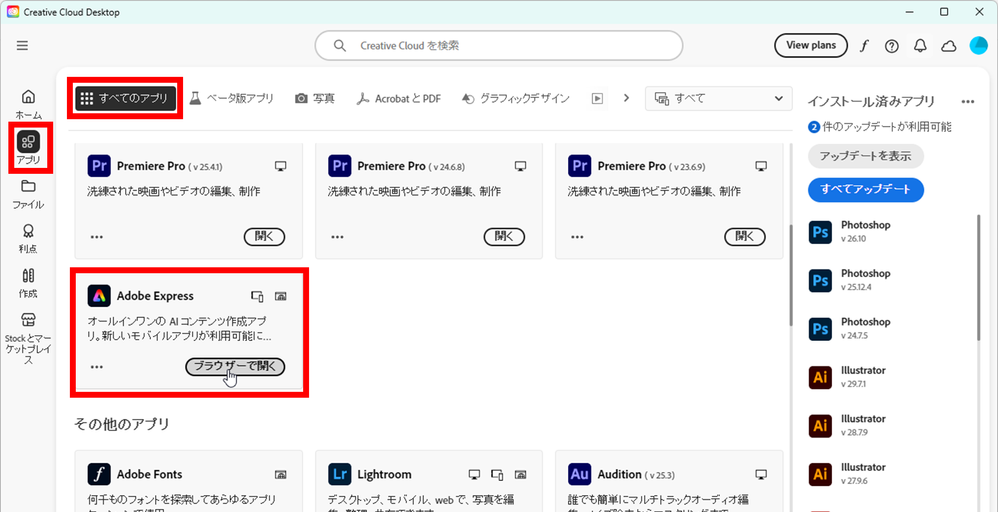Click the mobile device icon on Adobe Express

click(257, 296)
